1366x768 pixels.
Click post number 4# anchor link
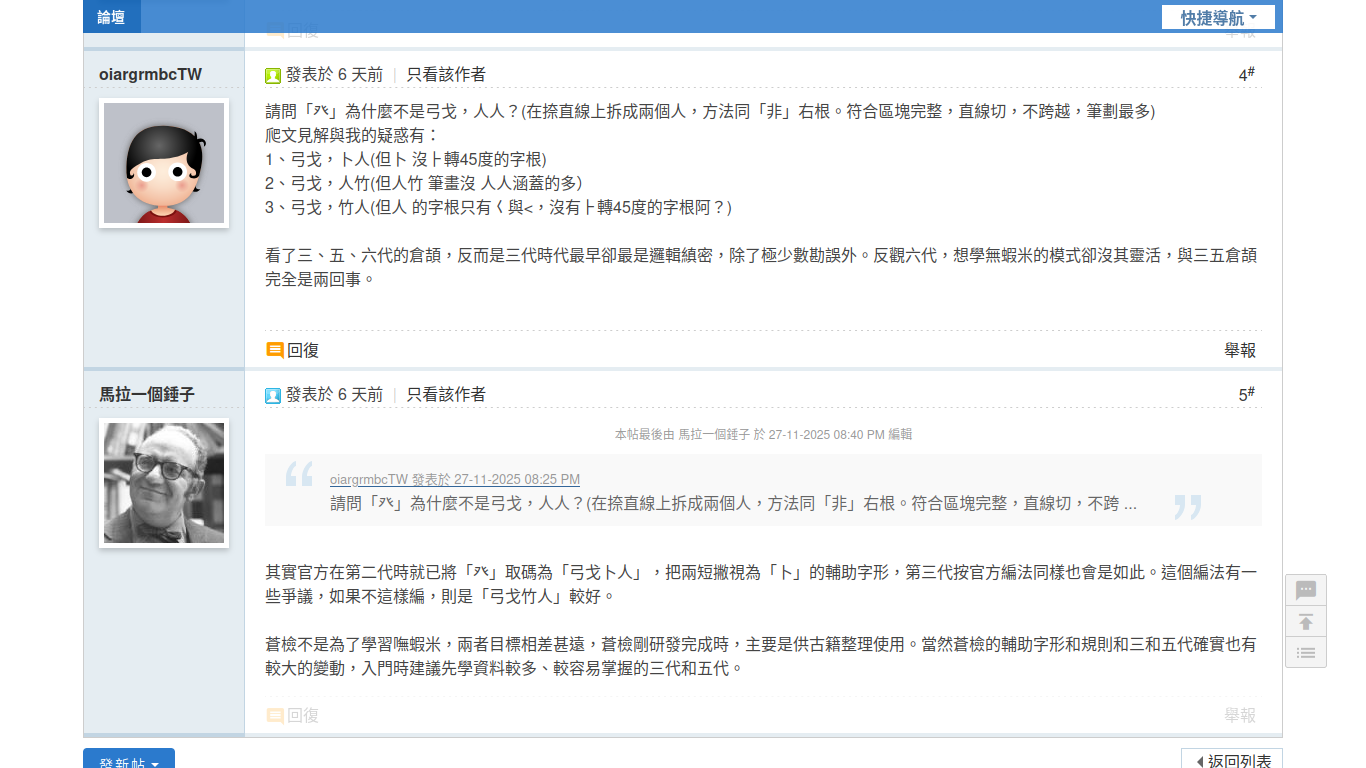pos(1246,72)
